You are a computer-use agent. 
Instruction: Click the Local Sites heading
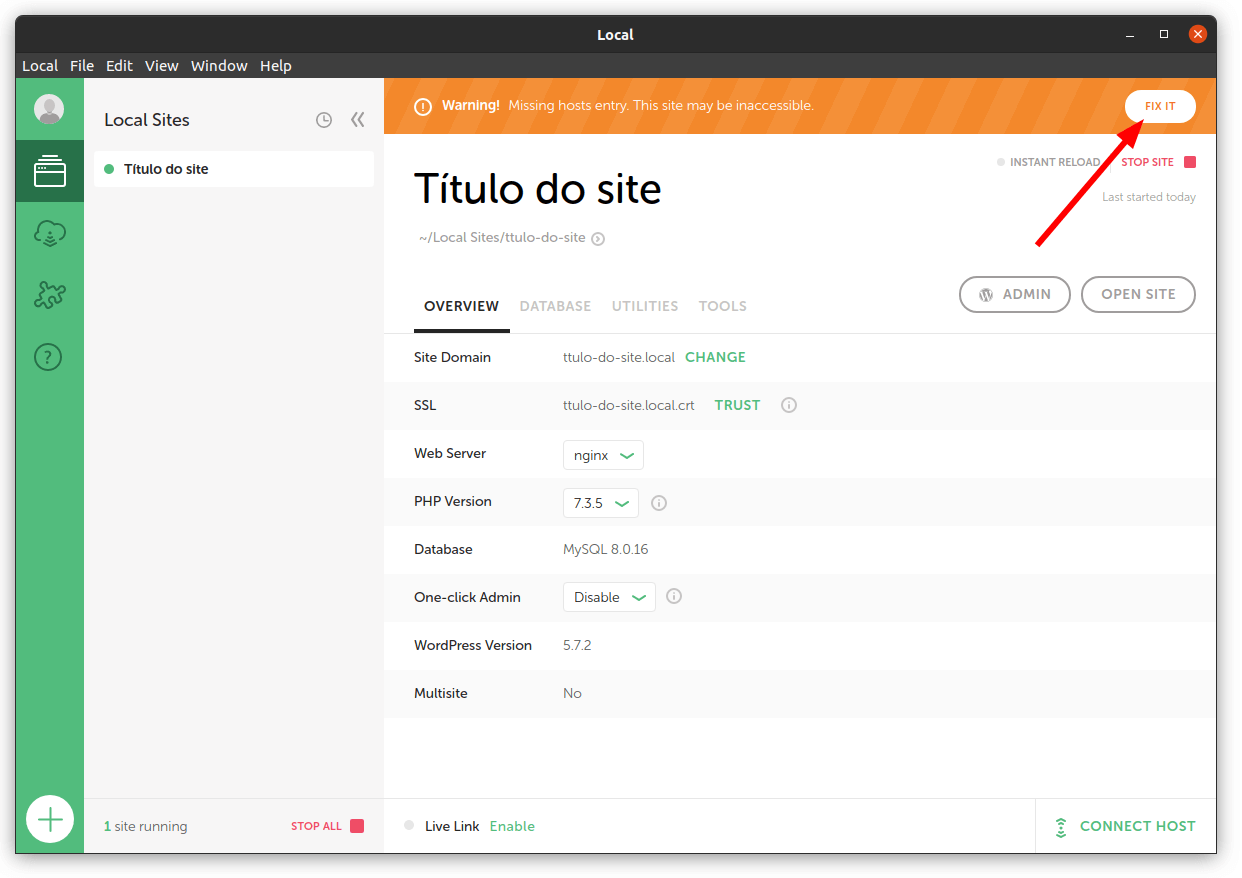147,120
